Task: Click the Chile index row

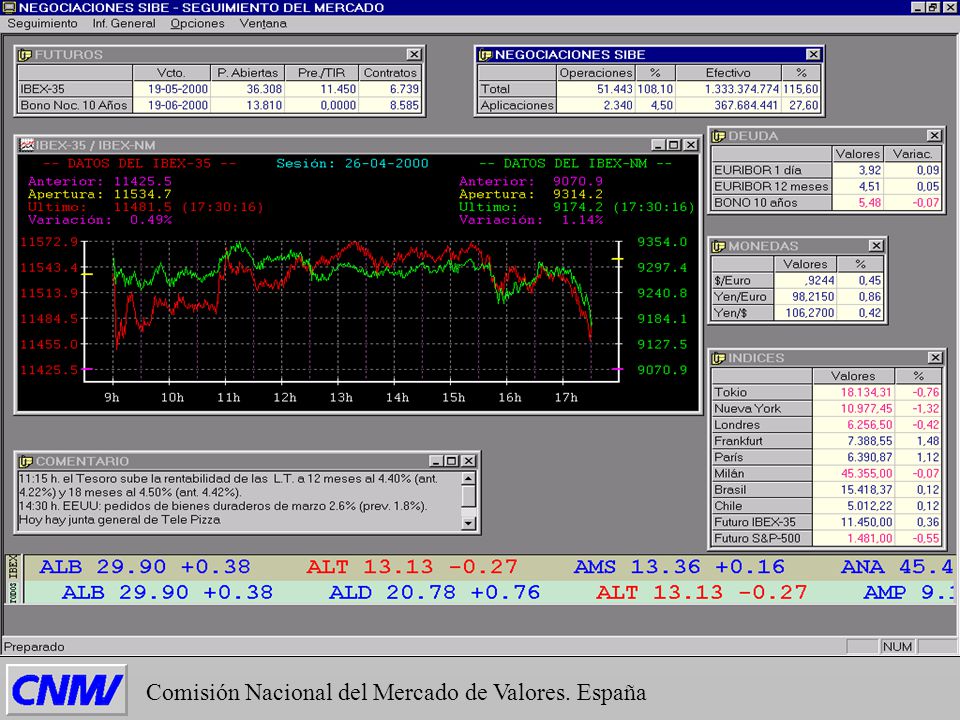Action: click(827, 506)
